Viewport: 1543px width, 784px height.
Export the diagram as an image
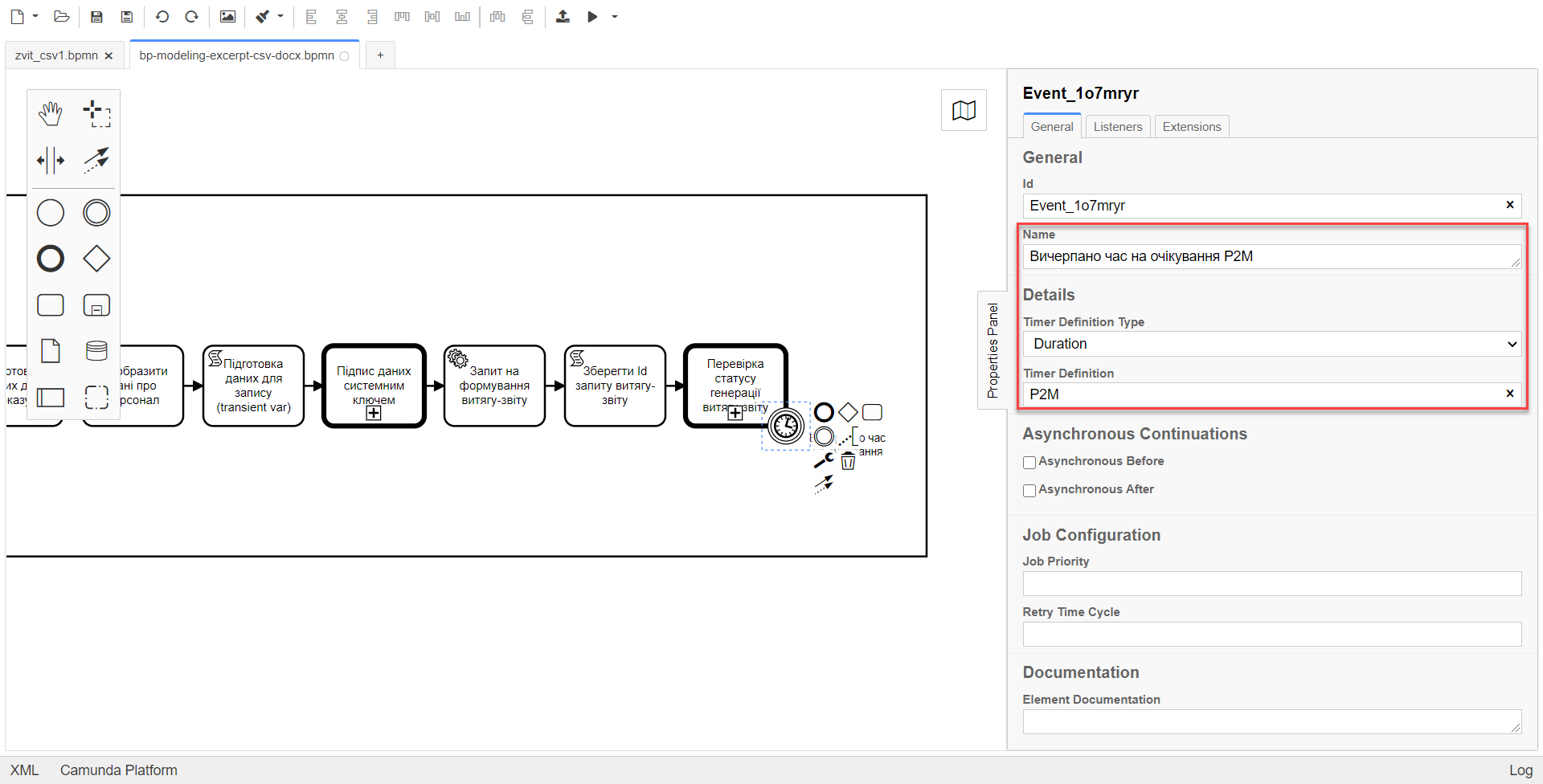click(227, 16)
